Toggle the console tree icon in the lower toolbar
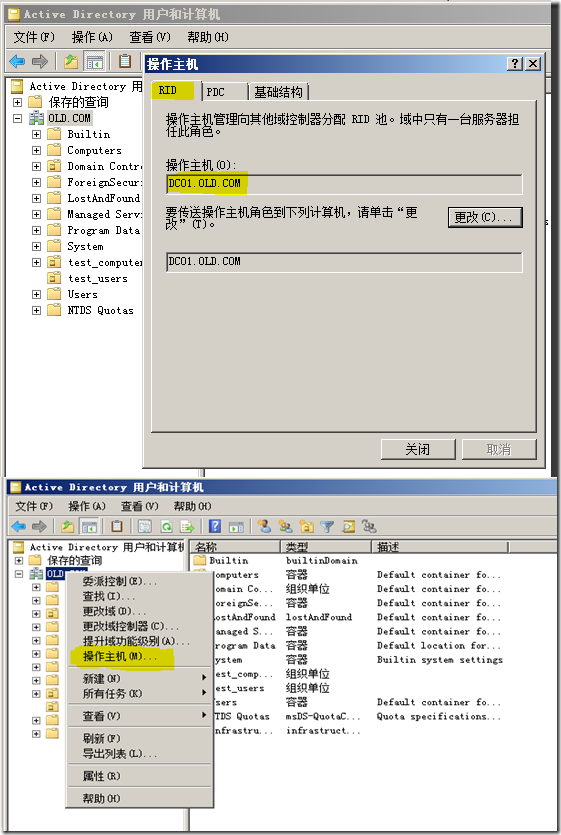The width and height of the screenshot is (561, 835). [89, 527]
